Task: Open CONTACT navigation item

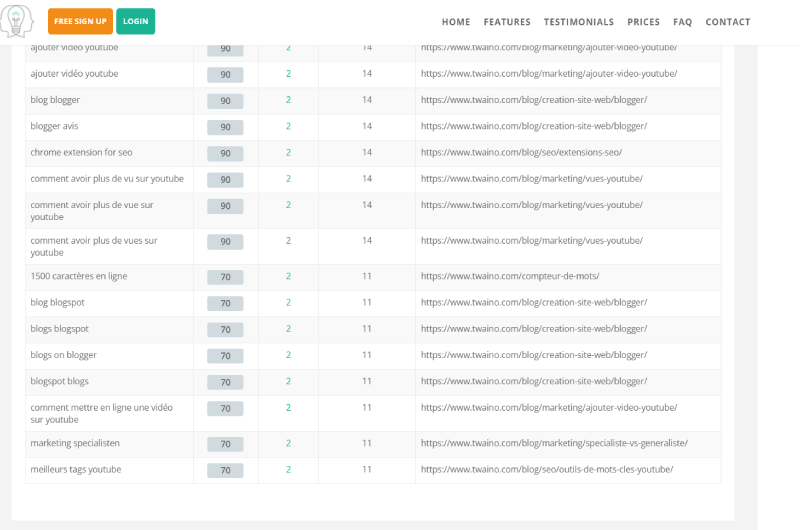Action: click(x=728, y=22)
